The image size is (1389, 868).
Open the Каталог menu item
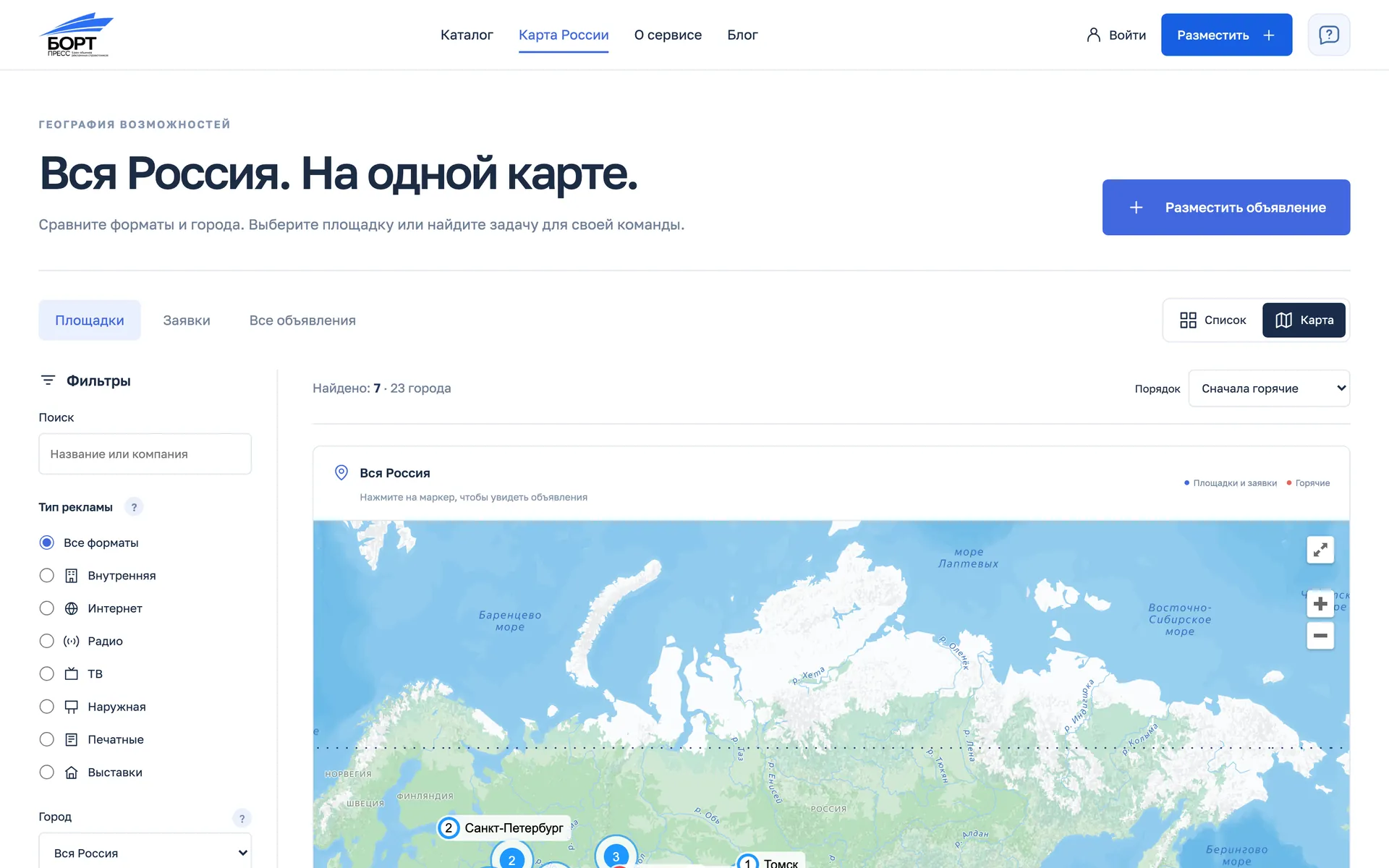(467, 35)
